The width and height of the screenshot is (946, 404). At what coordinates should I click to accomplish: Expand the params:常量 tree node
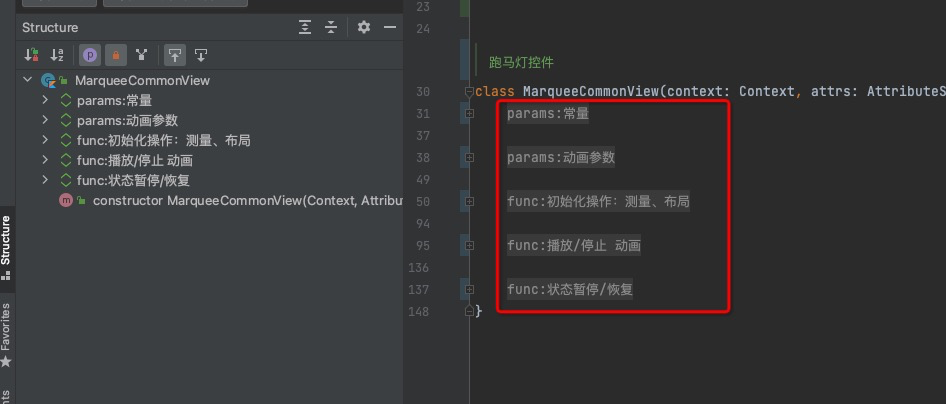pyautogui.click(x=45, y=99)
